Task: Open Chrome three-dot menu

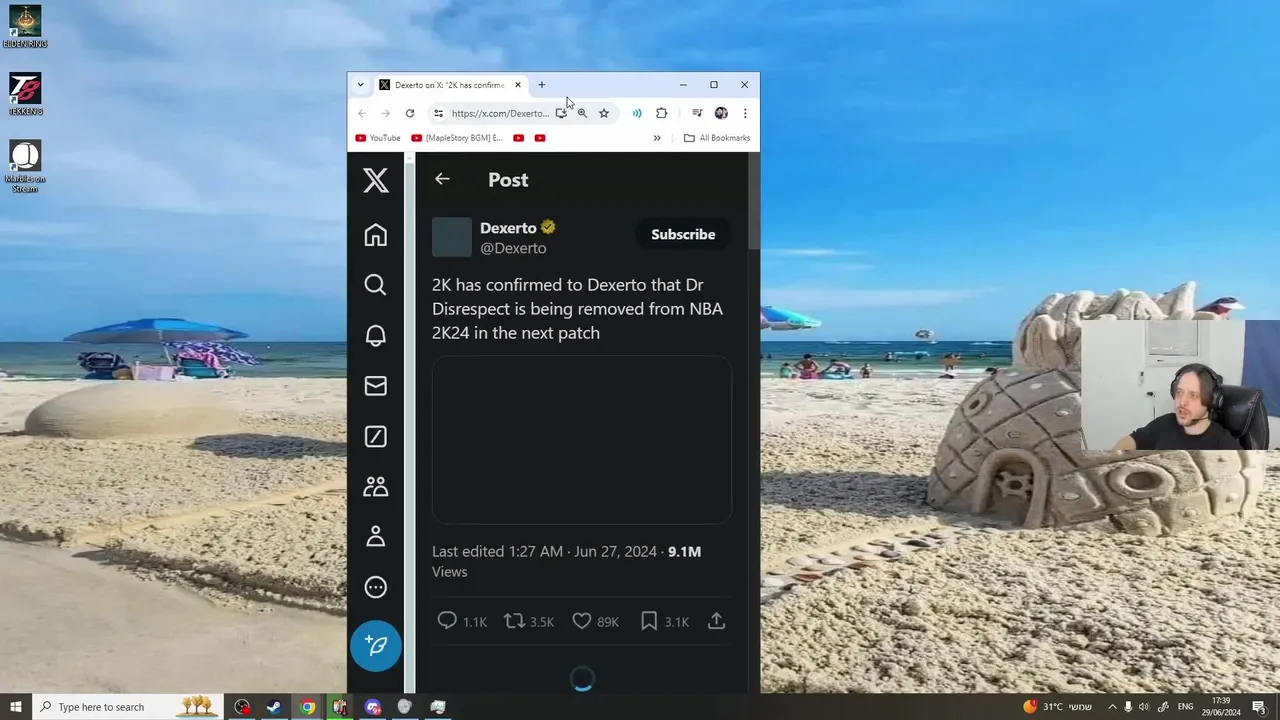Action: 745,113
